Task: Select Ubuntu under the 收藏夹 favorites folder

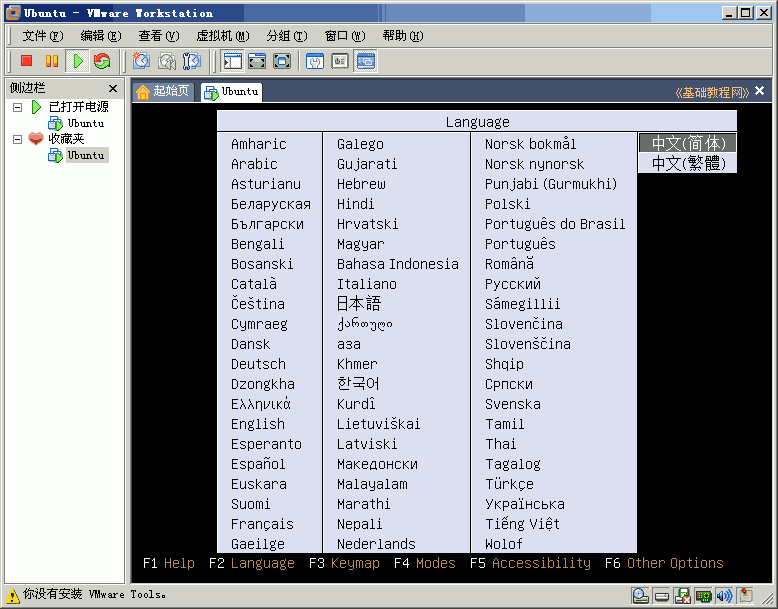Action: tap(86, 155)
